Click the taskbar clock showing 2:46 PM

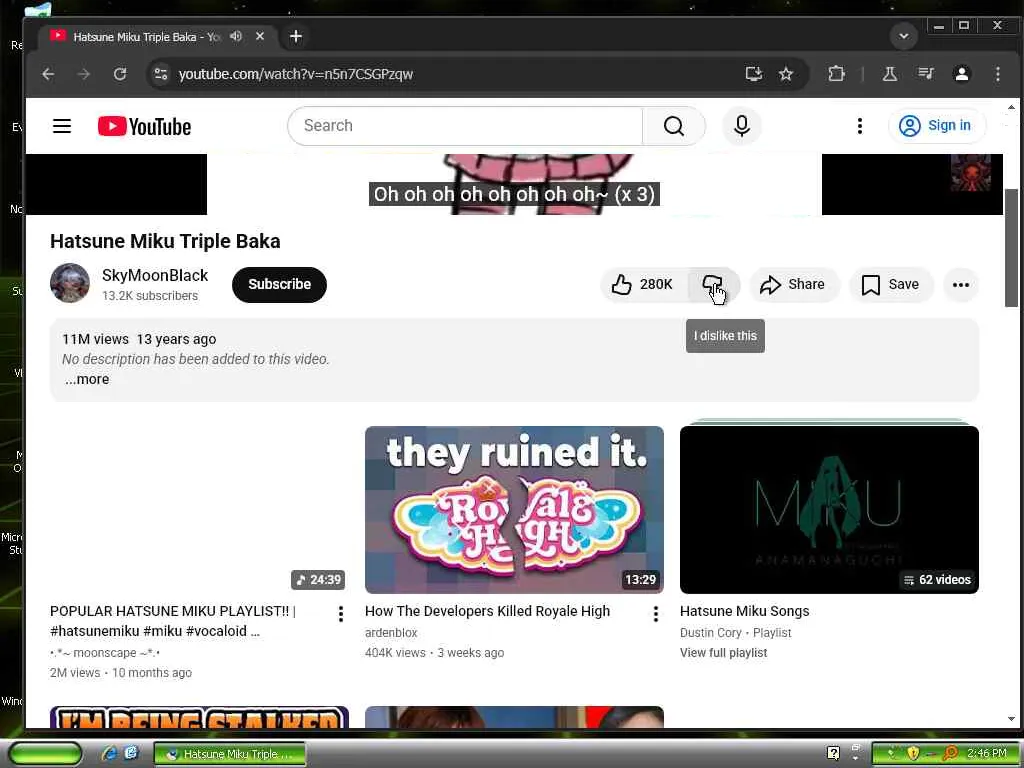(987, 754)
